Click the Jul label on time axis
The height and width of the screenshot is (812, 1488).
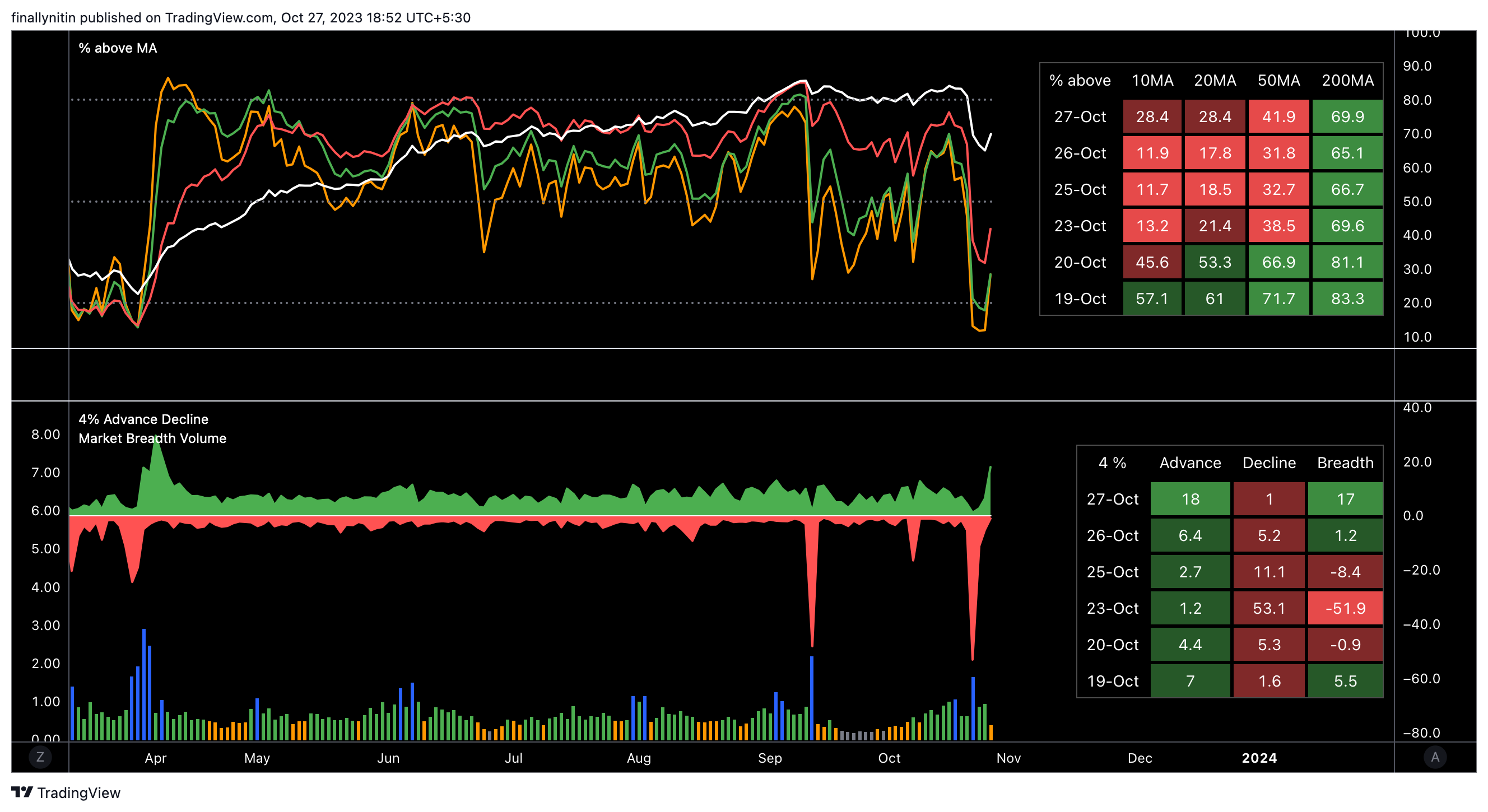point(514,758)
